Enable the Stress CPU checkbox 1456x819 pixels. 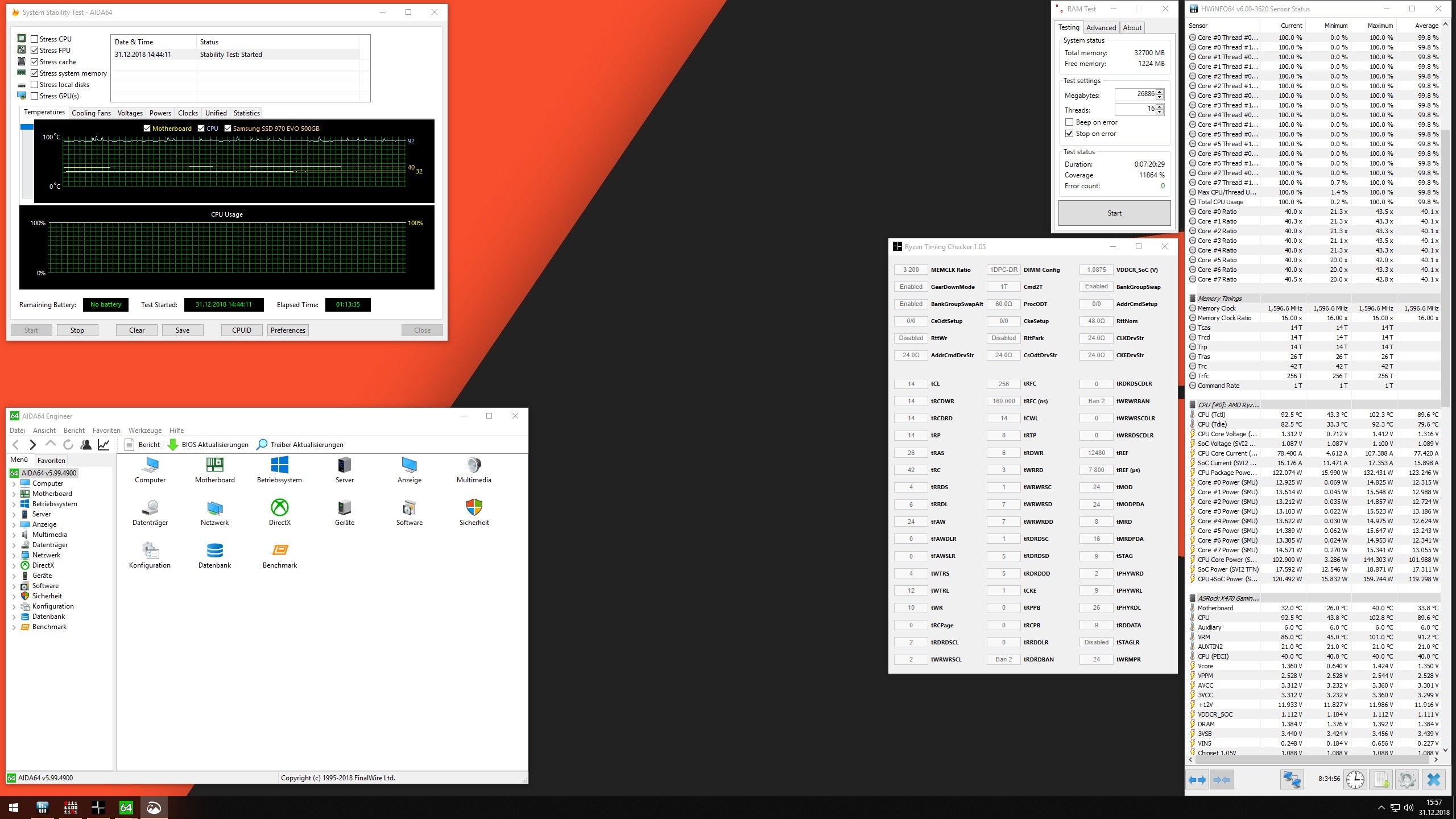(35, 39)
